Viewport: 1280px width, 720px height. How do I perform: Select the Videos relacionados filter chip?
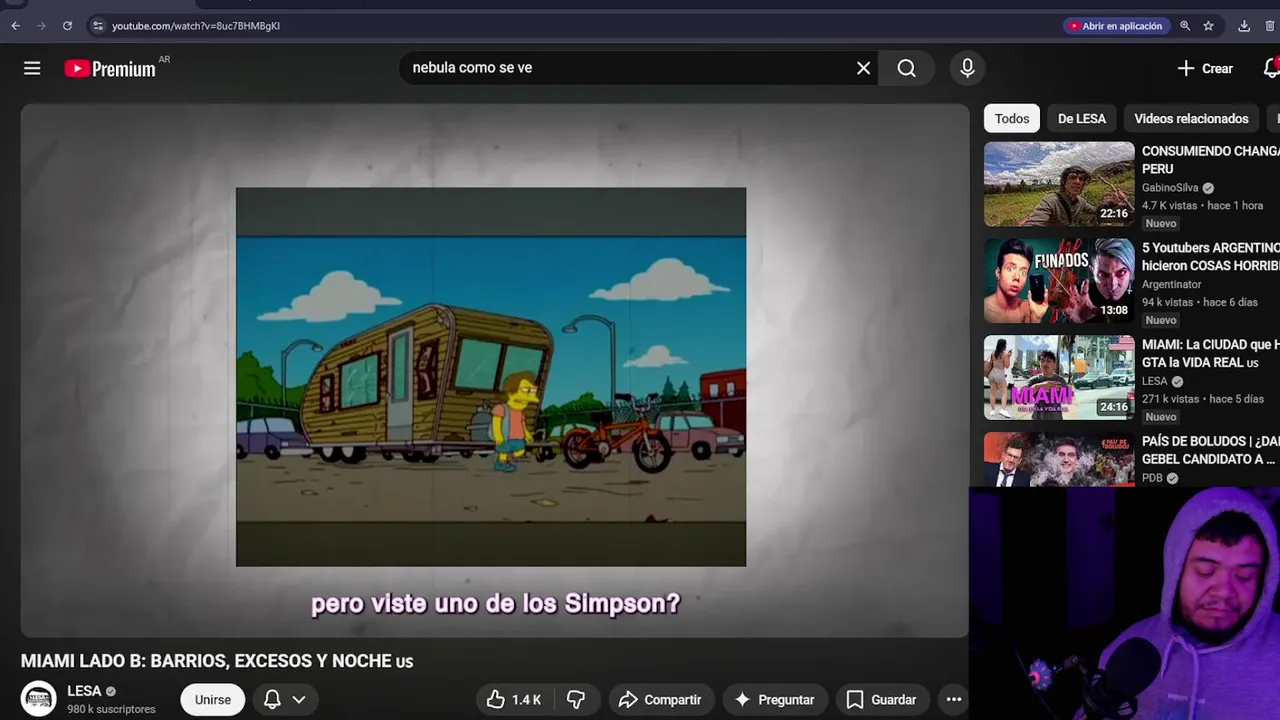(1191, 118)
